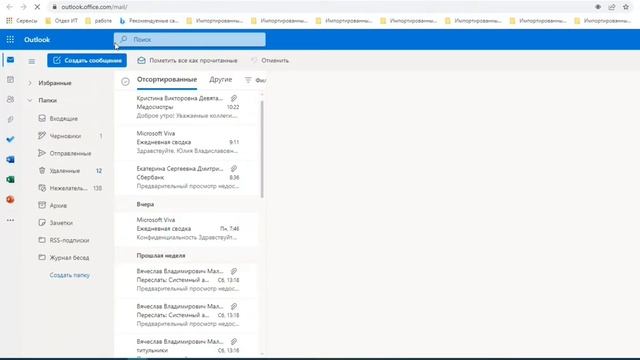Click Создать папку link
The height and width of the screenshot is (360, 640).
(69, 275)
